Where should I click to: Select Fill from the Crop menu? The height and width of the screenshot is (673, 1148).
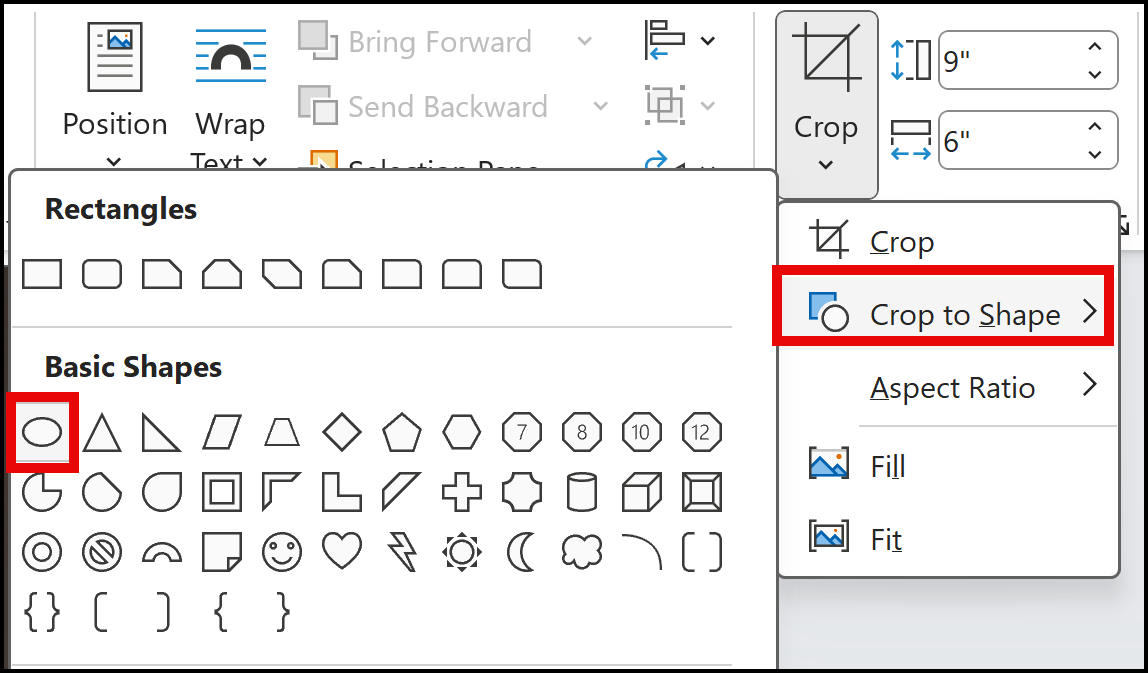pos(888,465)
